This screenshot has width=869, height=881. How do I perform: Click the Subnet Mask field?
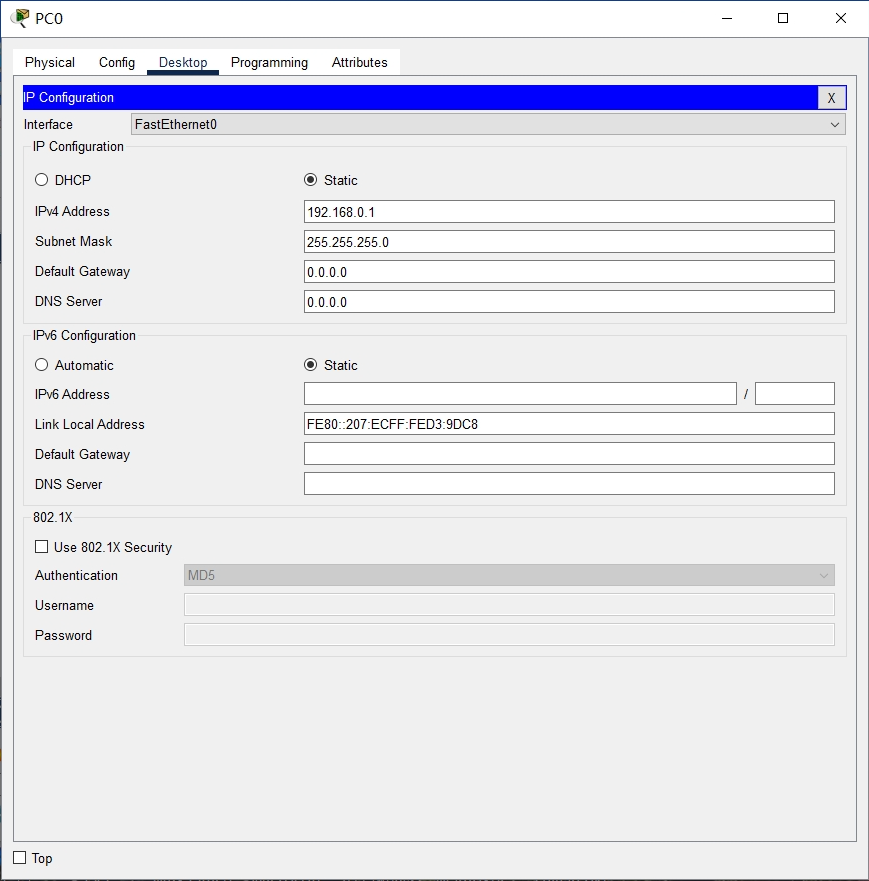coord(569,242)
